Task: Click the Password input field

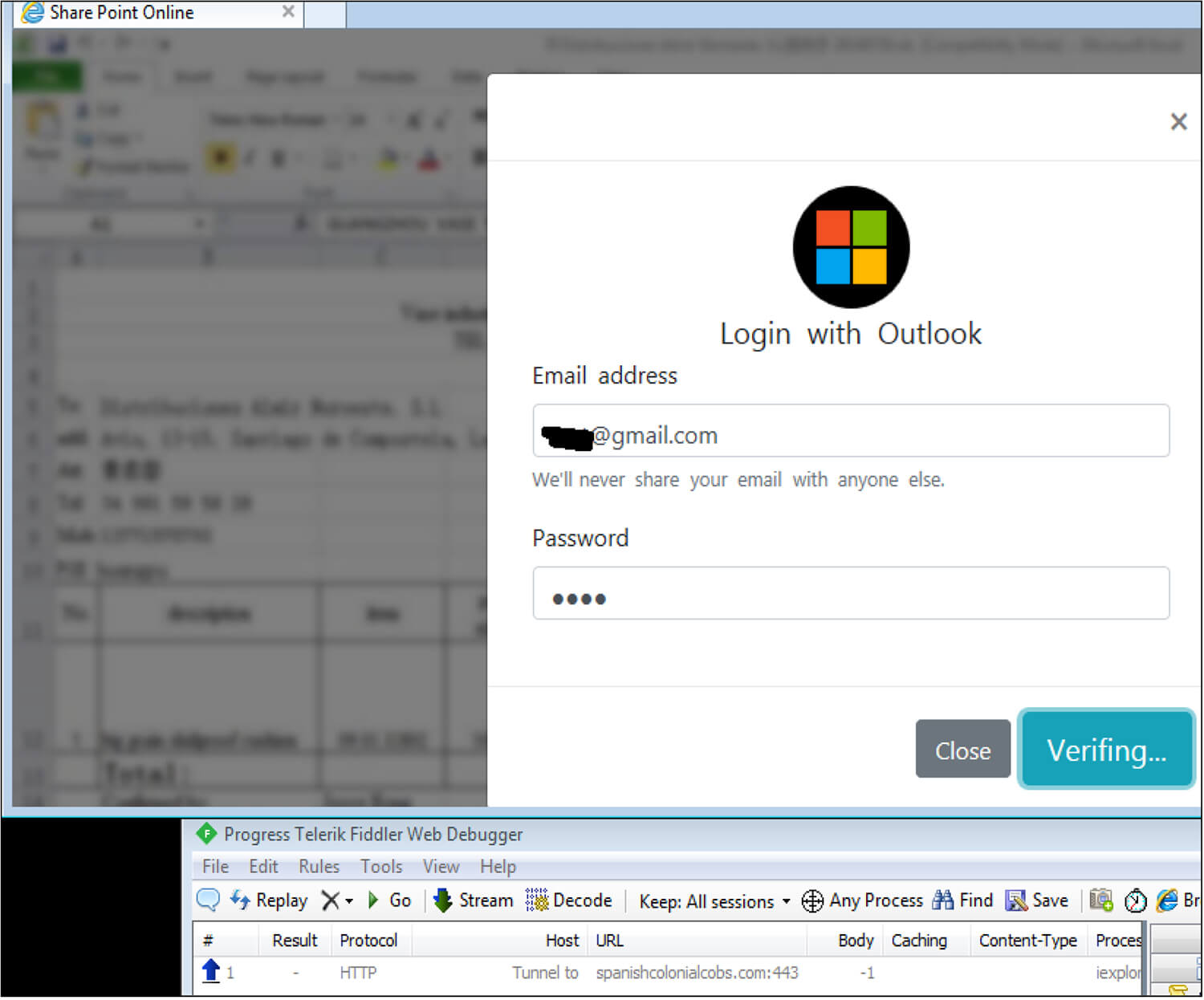Action: (x=851, y=593)
